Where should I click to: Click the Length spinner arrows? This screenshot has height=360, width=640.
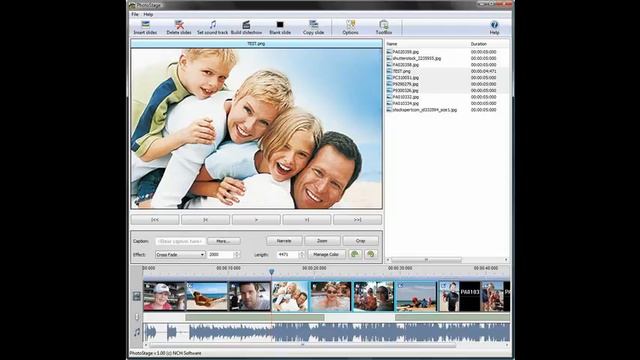coord(302,254)
